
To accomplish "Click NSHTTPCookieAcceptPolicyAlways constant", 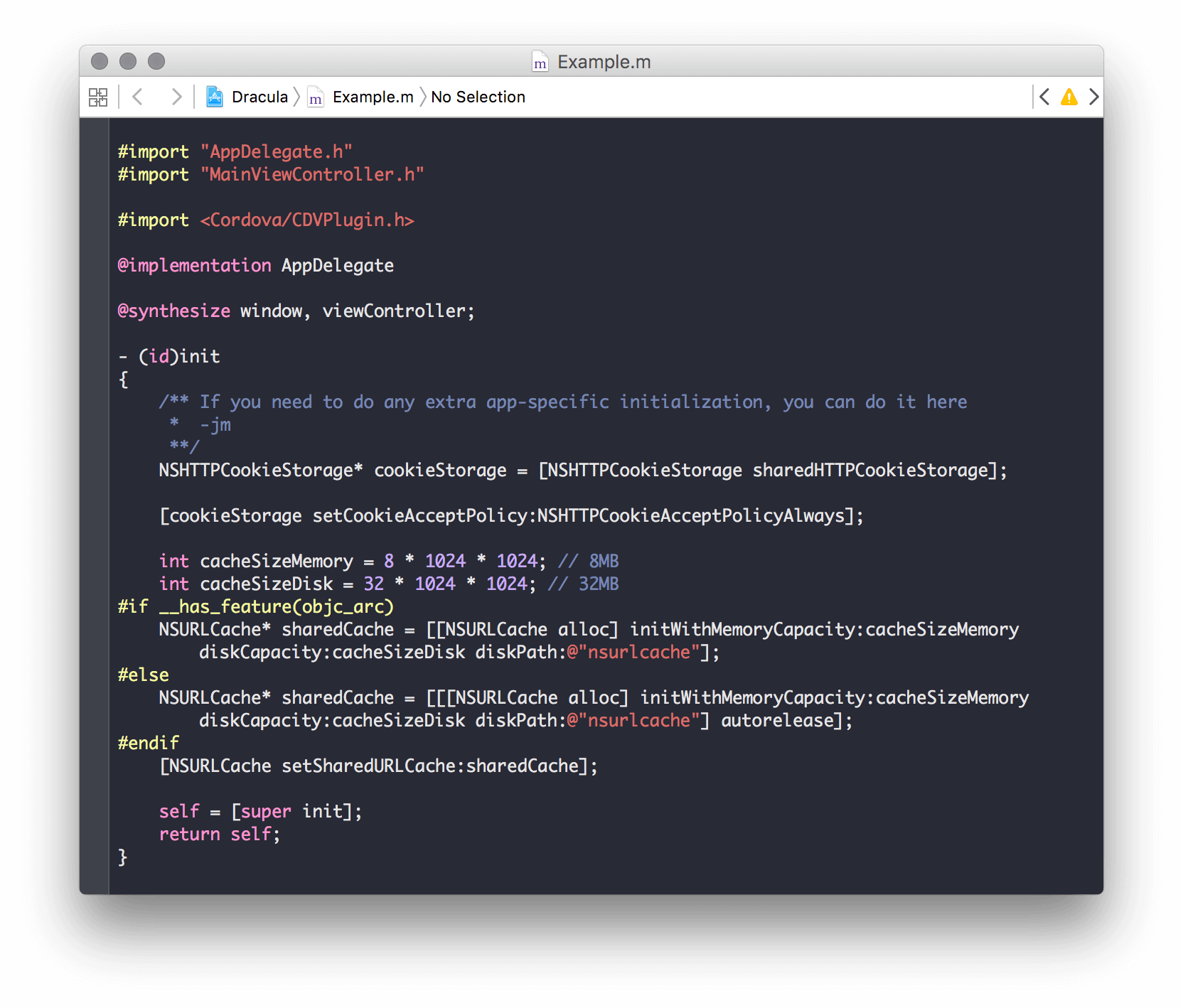I will (x=690, y=516).
